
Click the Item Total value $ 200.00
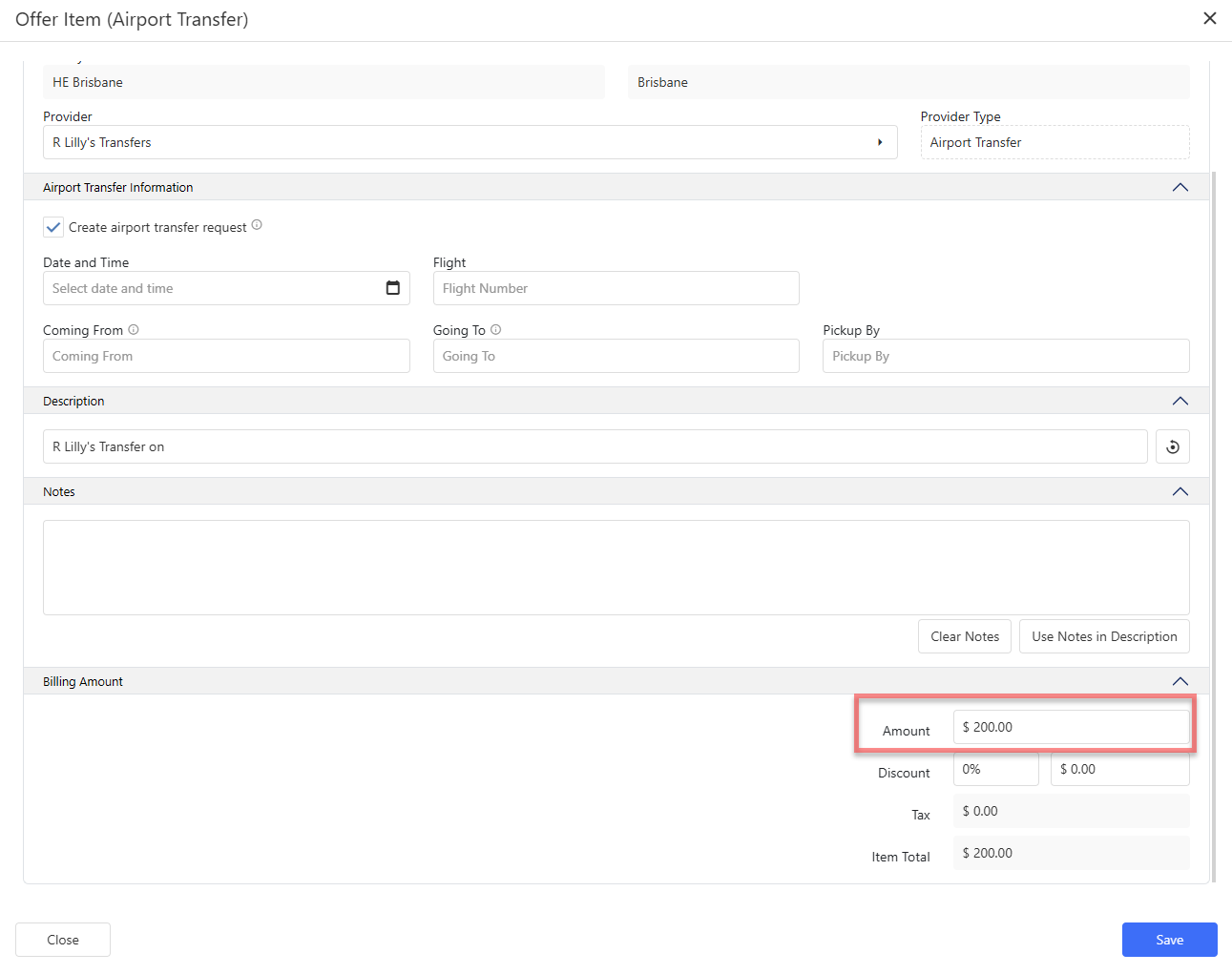point(1071,853)
